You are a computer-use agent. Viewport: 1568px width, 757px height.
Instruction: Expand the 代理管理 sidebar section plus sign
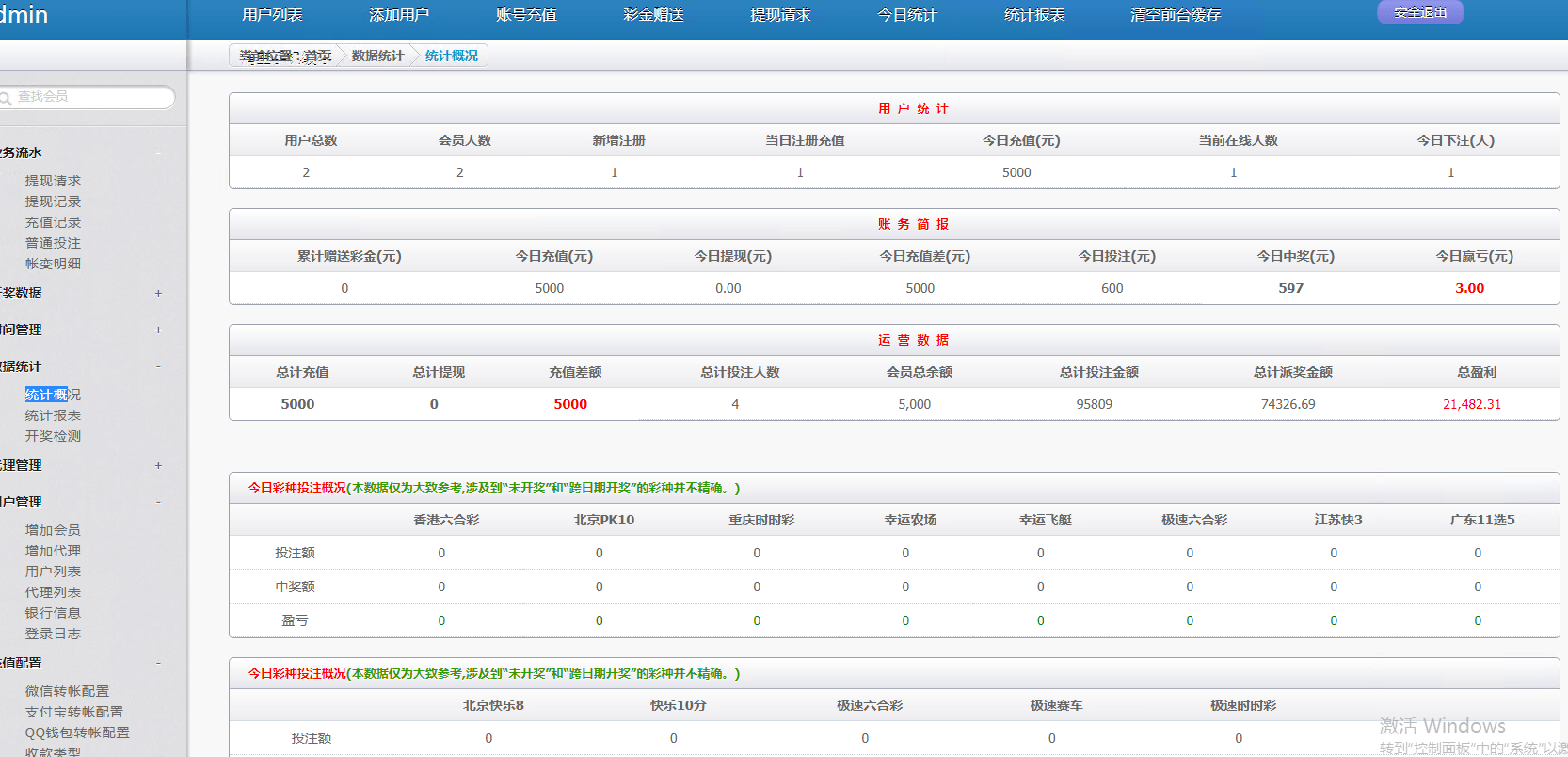(158, 465)
